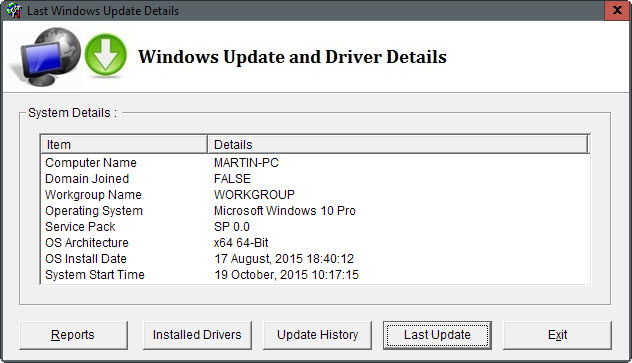
Task: Click the computer and globe icon
Action: pyautogui.click(x=47, y=57)
